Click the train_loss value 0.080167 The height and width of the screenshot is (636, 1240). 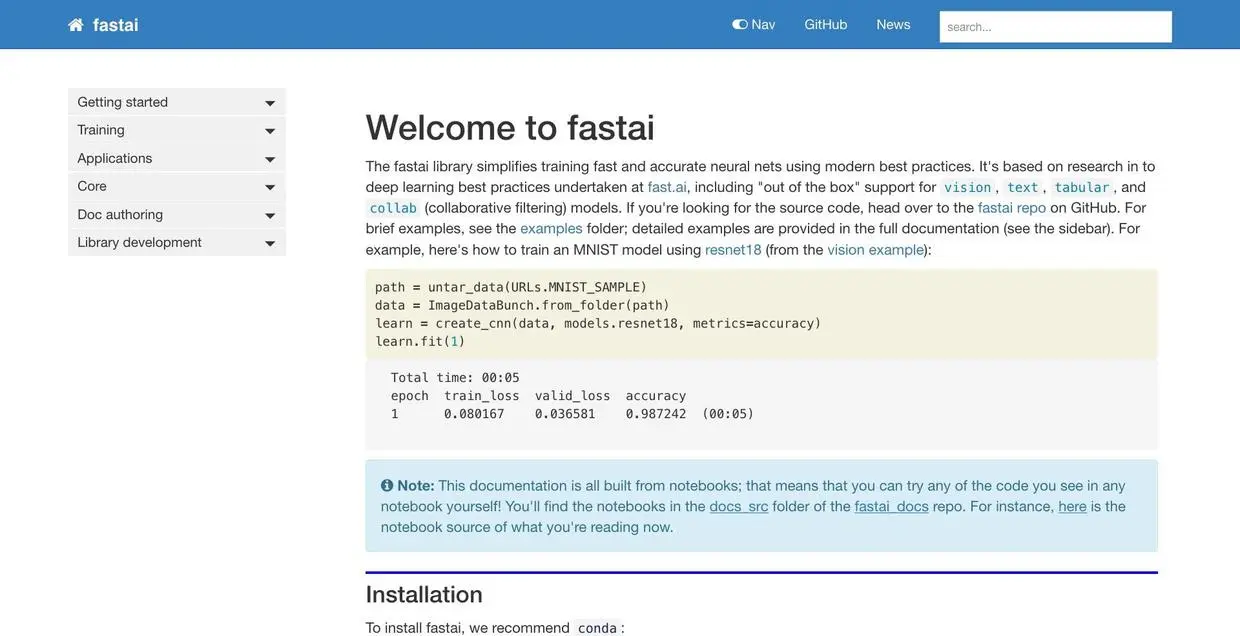pos(474,413)
